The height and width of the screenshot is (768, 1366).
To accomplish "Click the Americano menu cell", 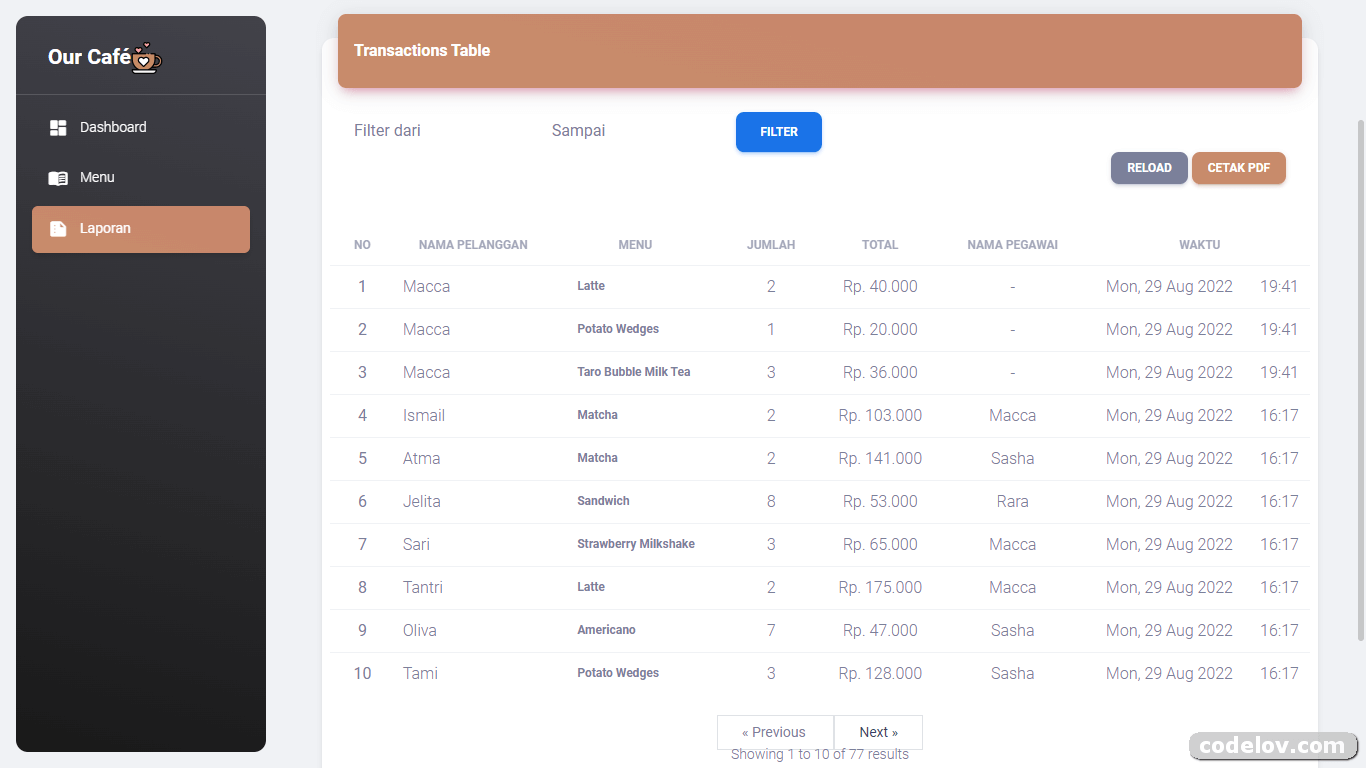I will click(x=606, y=630).
